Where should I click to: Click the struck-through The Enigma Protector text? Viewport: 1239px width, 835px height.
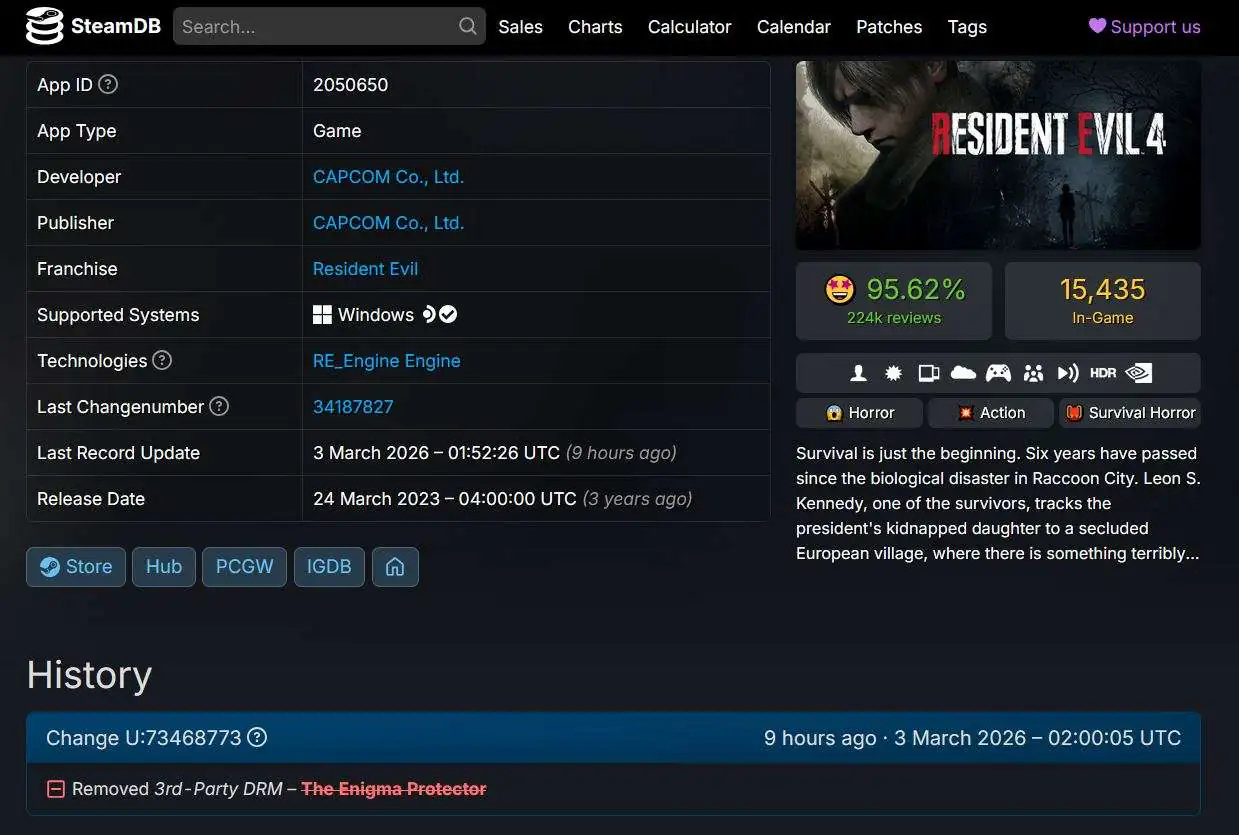(x=394, y=789)
